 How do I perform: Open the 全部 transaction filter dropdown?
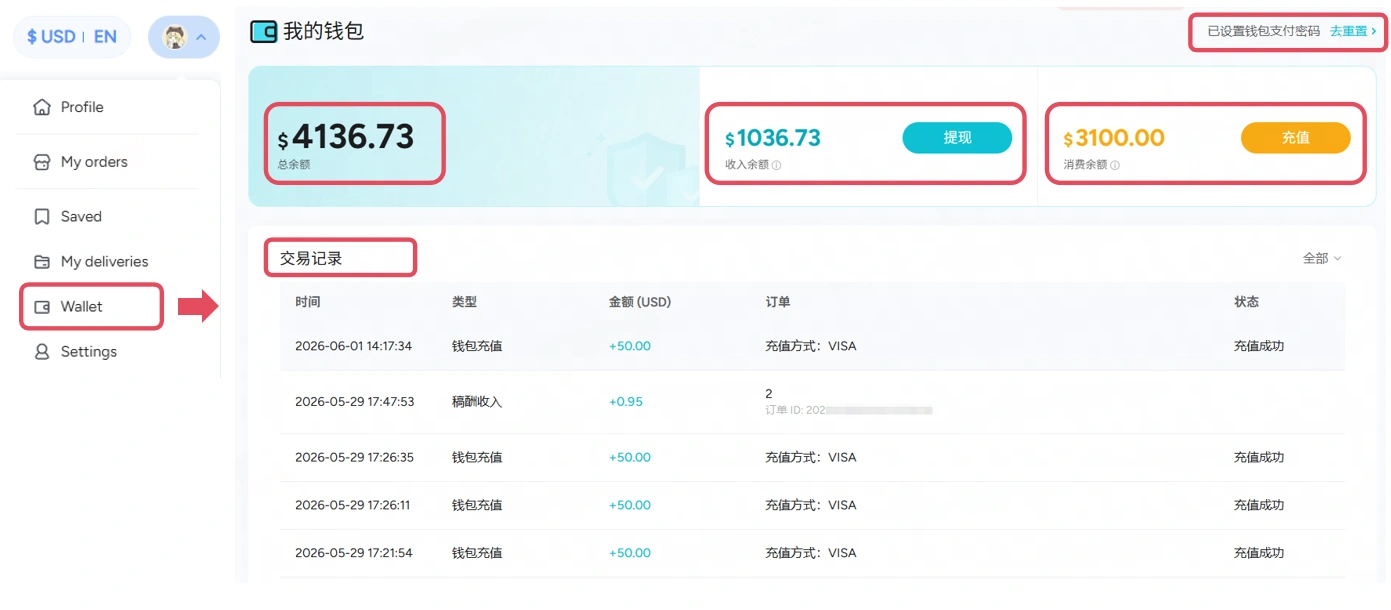point(1322,258)
